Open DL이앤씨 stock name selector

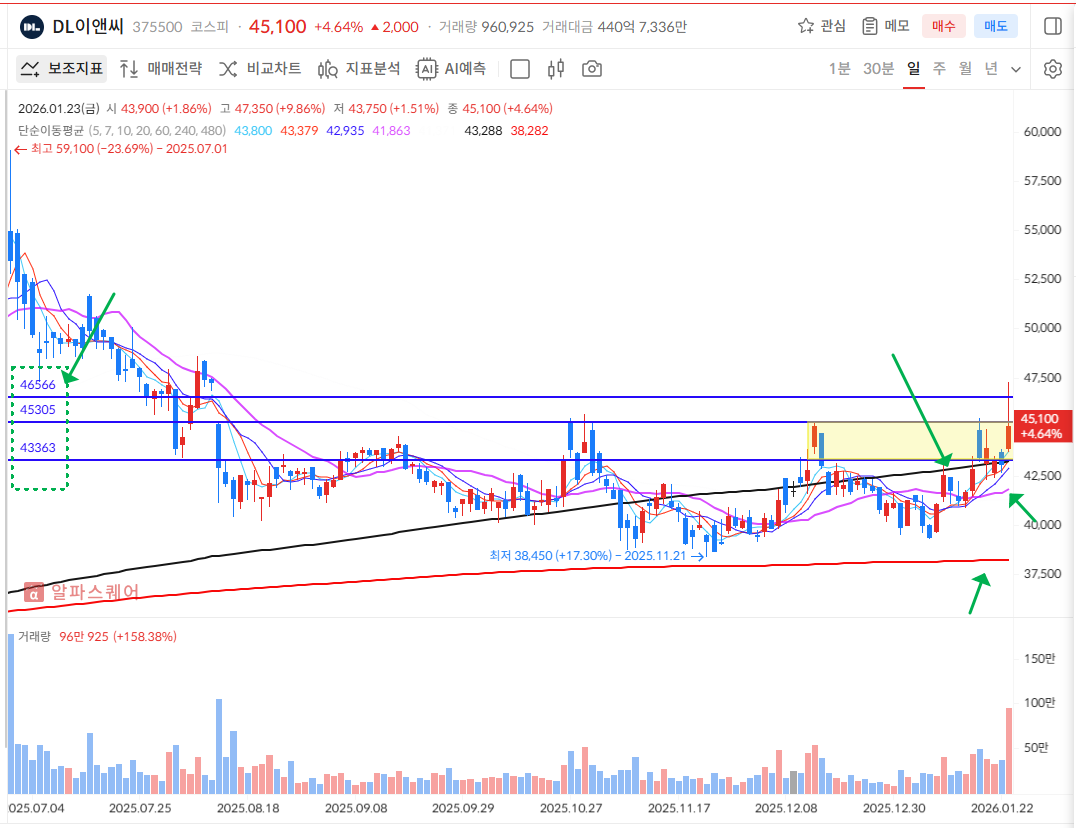pos(88,27)
